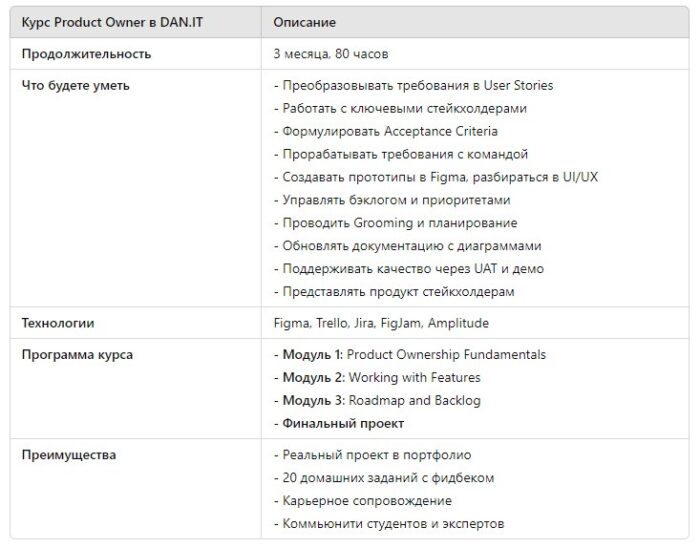The height and width of the screenshot is (548, 700).
Task: Click 'Преобразовывать требования в User Stories' line
Action: (413, 86)
